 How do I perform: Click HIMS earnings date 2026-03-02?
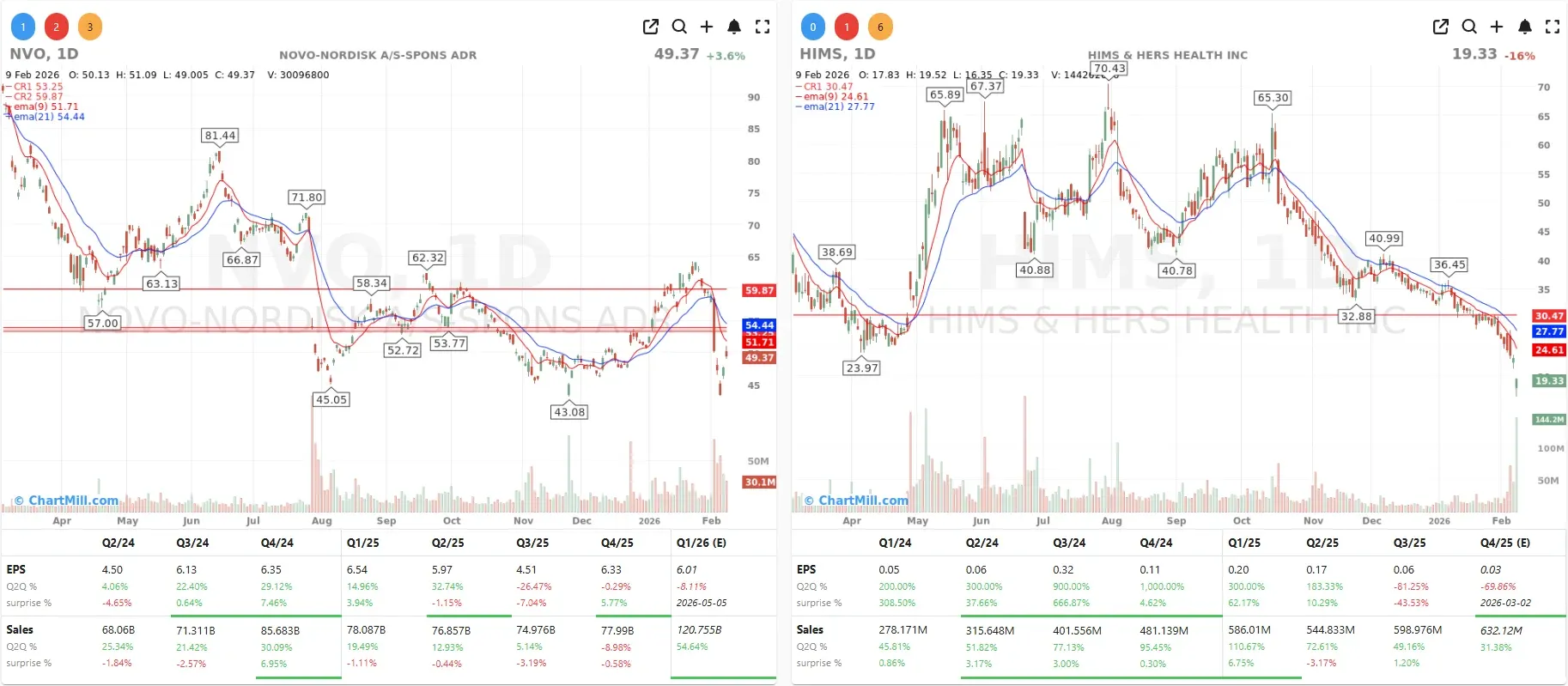click(x=1505, y=604)
